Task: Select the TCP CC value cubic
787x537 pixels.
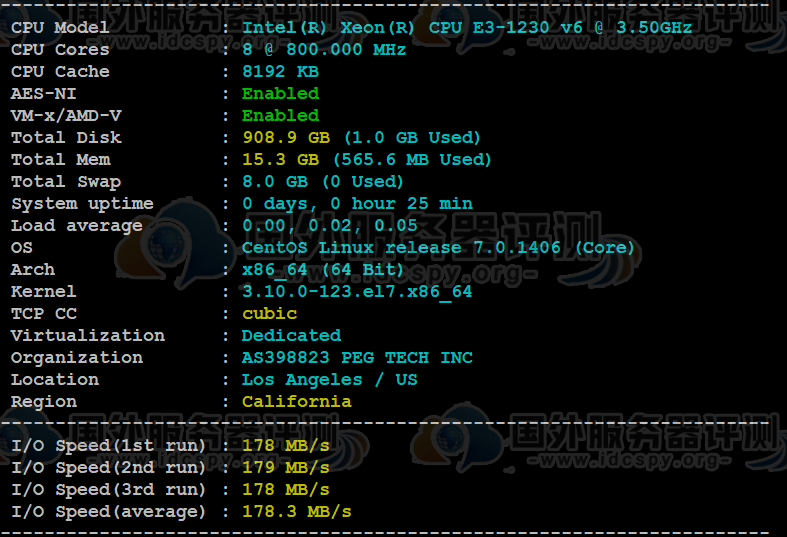Action: click(x=270, y=314)
